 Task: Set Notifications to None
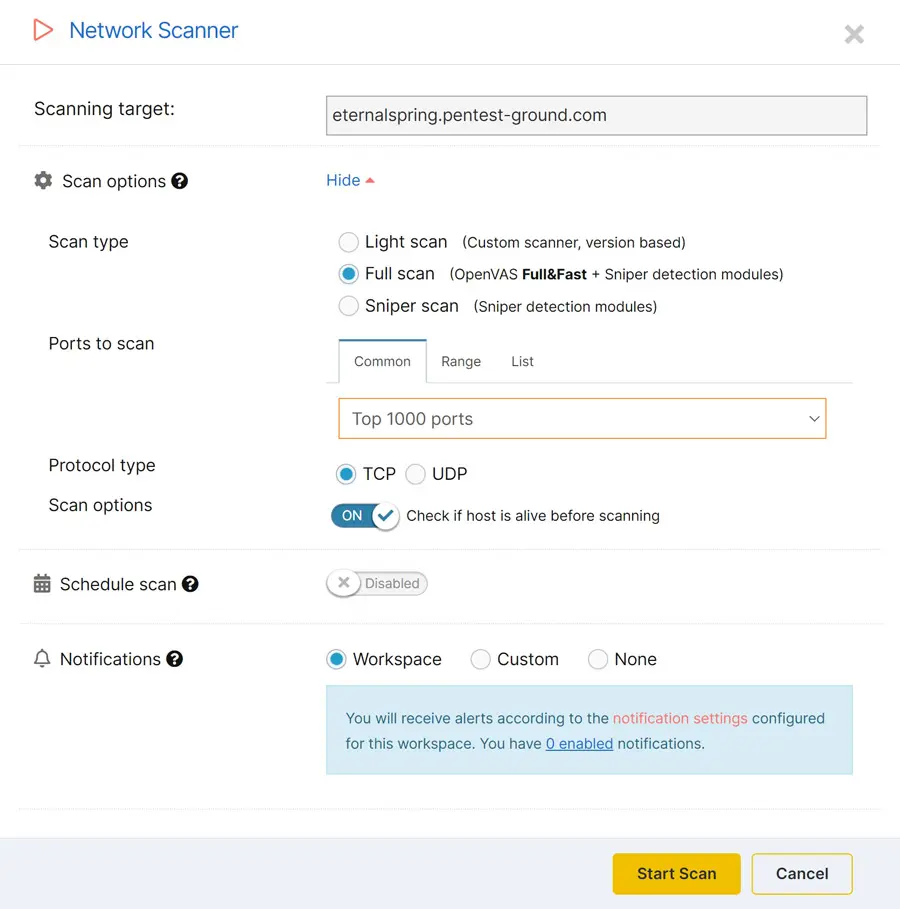pos(598,659)
